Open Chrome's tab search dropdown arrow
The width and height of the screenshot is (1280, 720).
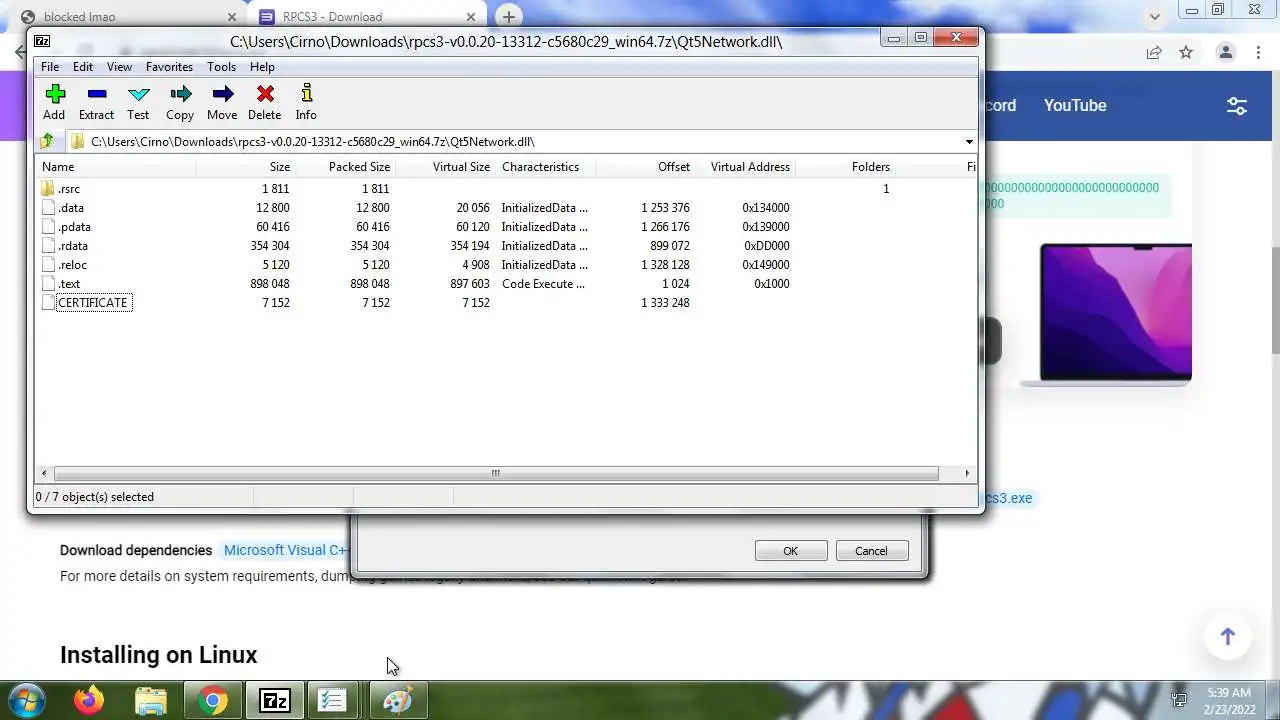pyautogui.click(x=1155, y=17)
